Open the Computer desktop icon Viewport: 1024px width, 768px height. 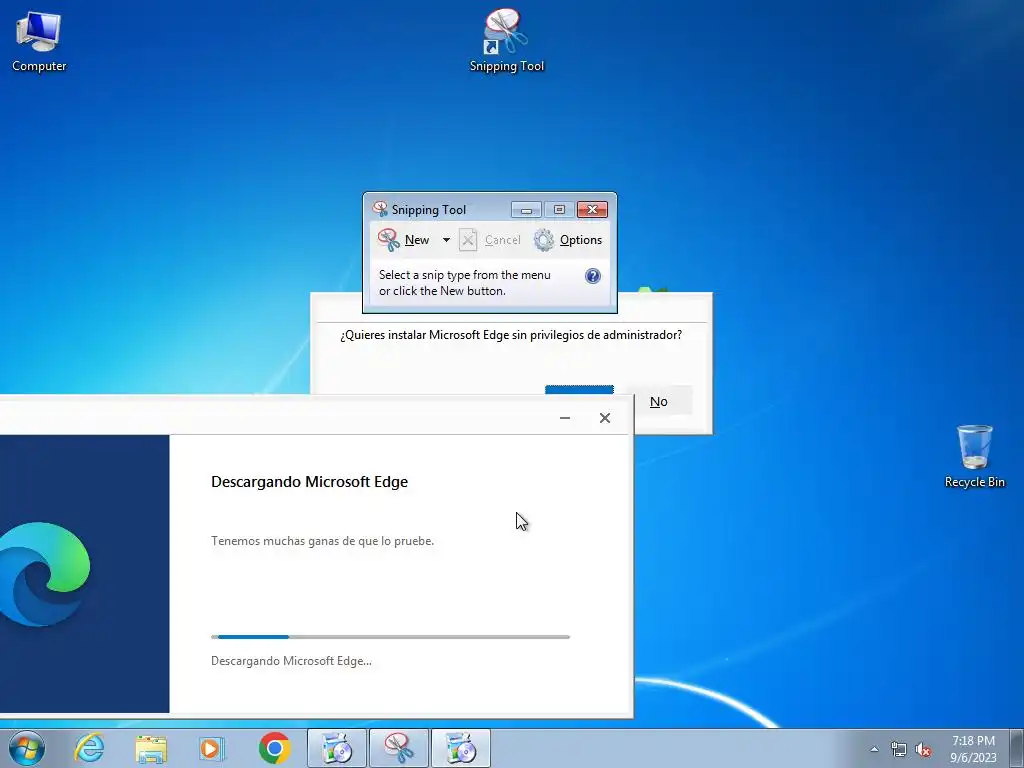coord(39,40)
